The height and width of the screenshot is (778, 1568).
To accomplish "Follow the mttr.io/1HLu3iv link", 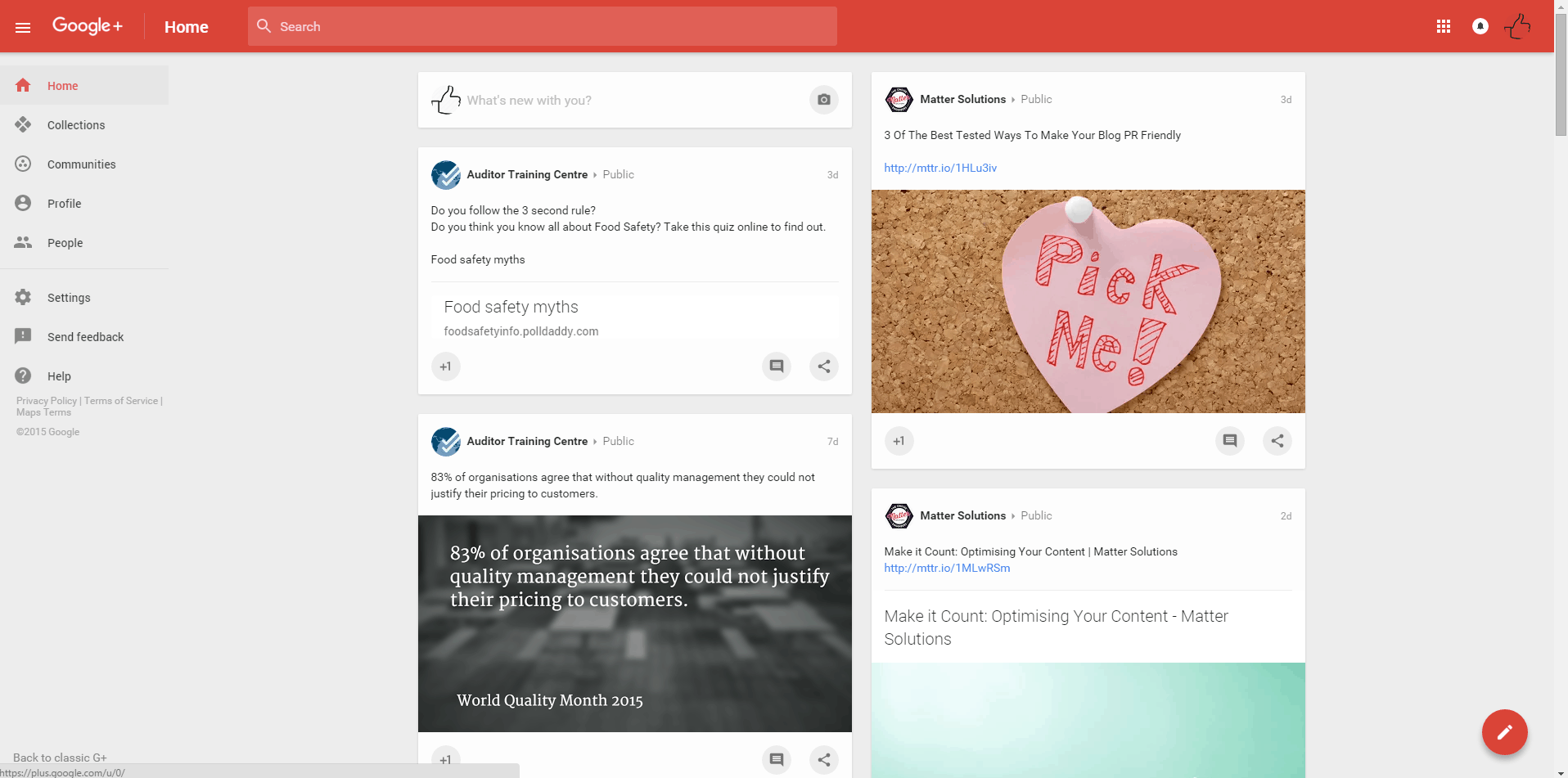I will pyautogui.click(x=939, y=168).
